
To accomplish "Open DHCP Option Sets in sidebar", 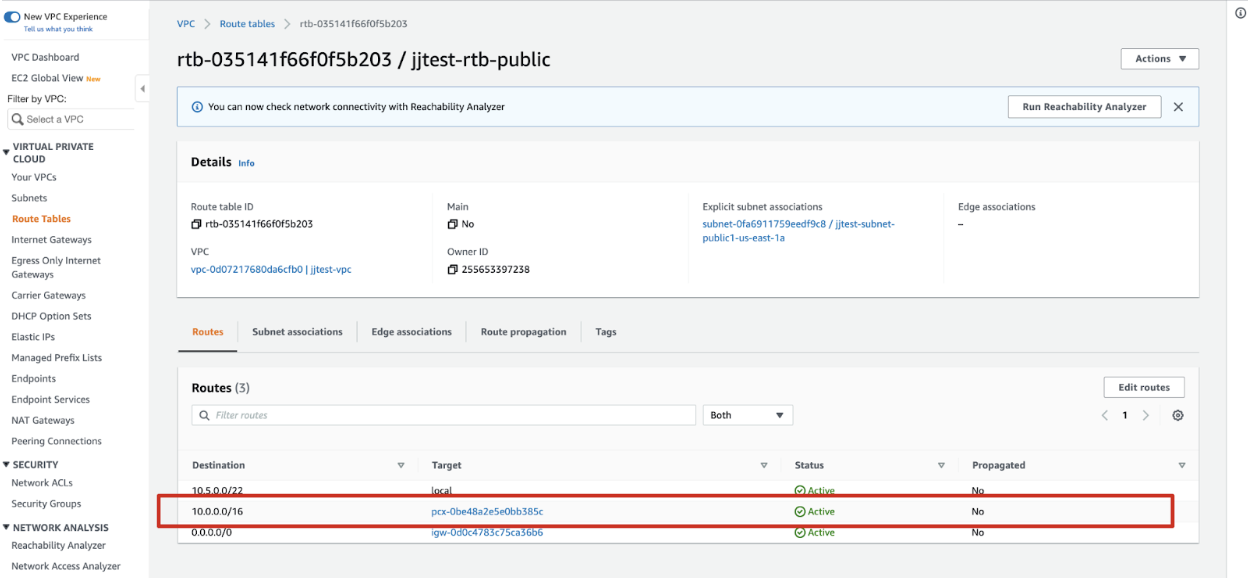I will click(x=51, y=316).
